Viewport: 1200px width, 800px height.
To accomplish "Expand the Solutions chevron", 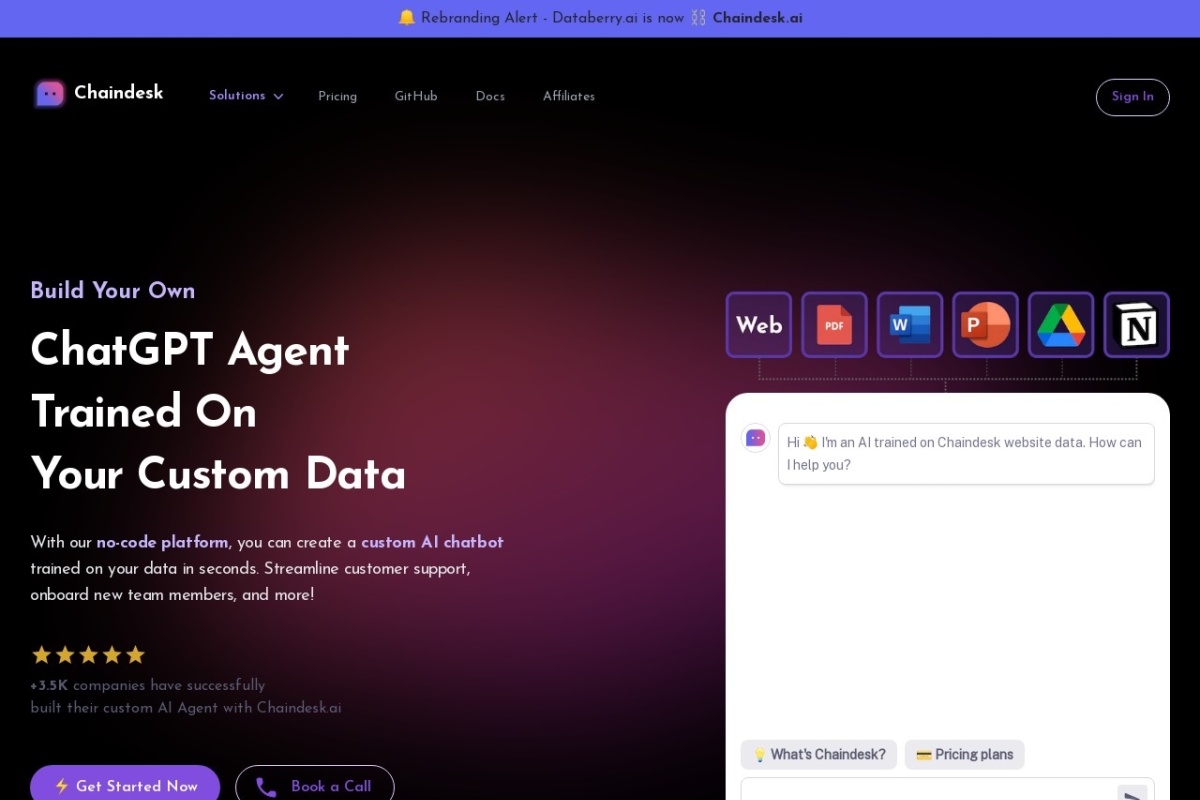I will [278, 96].
